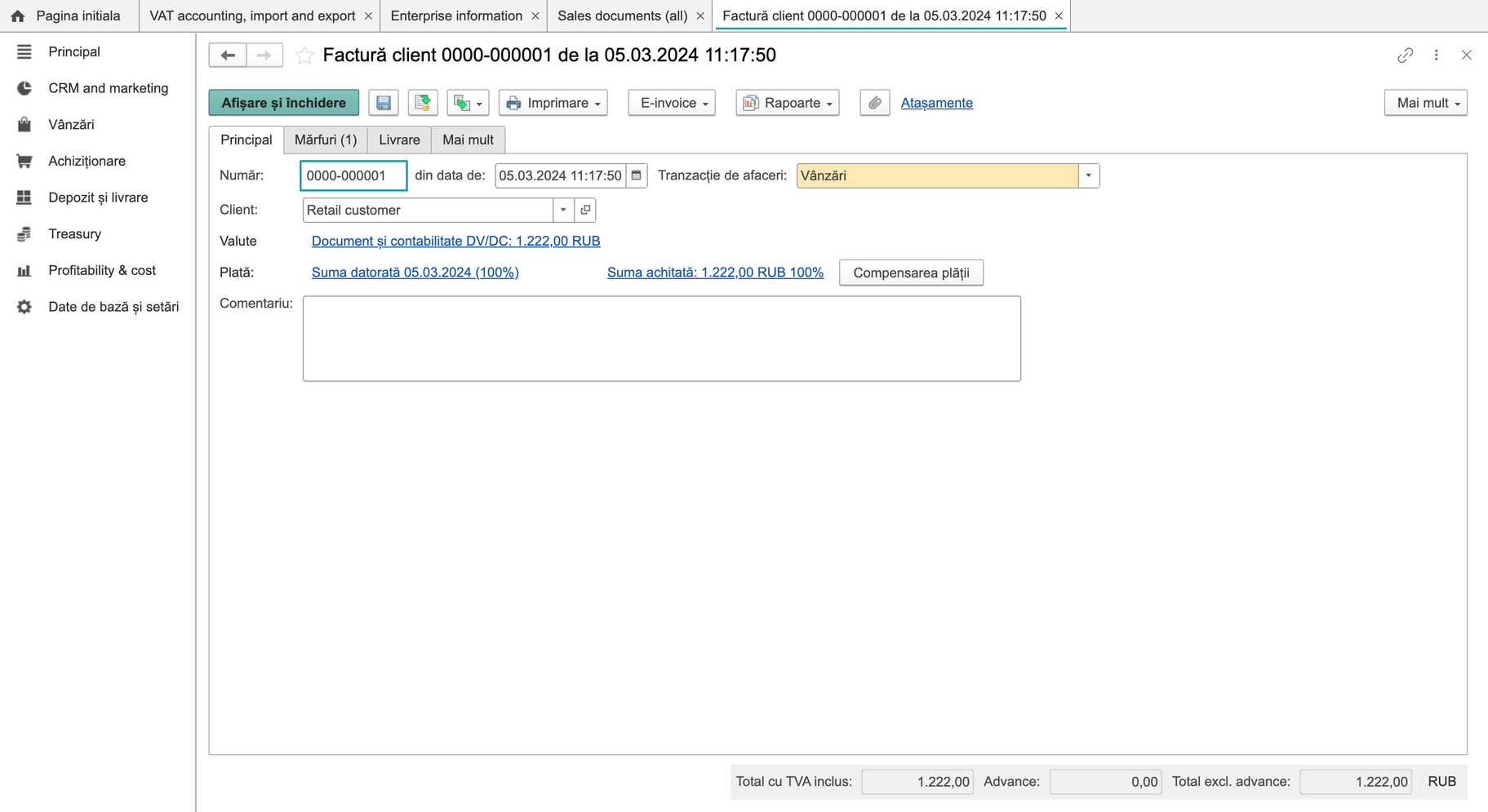Open the Achiziționare sidebar section
1488x812 pixels.
point(87,161)
